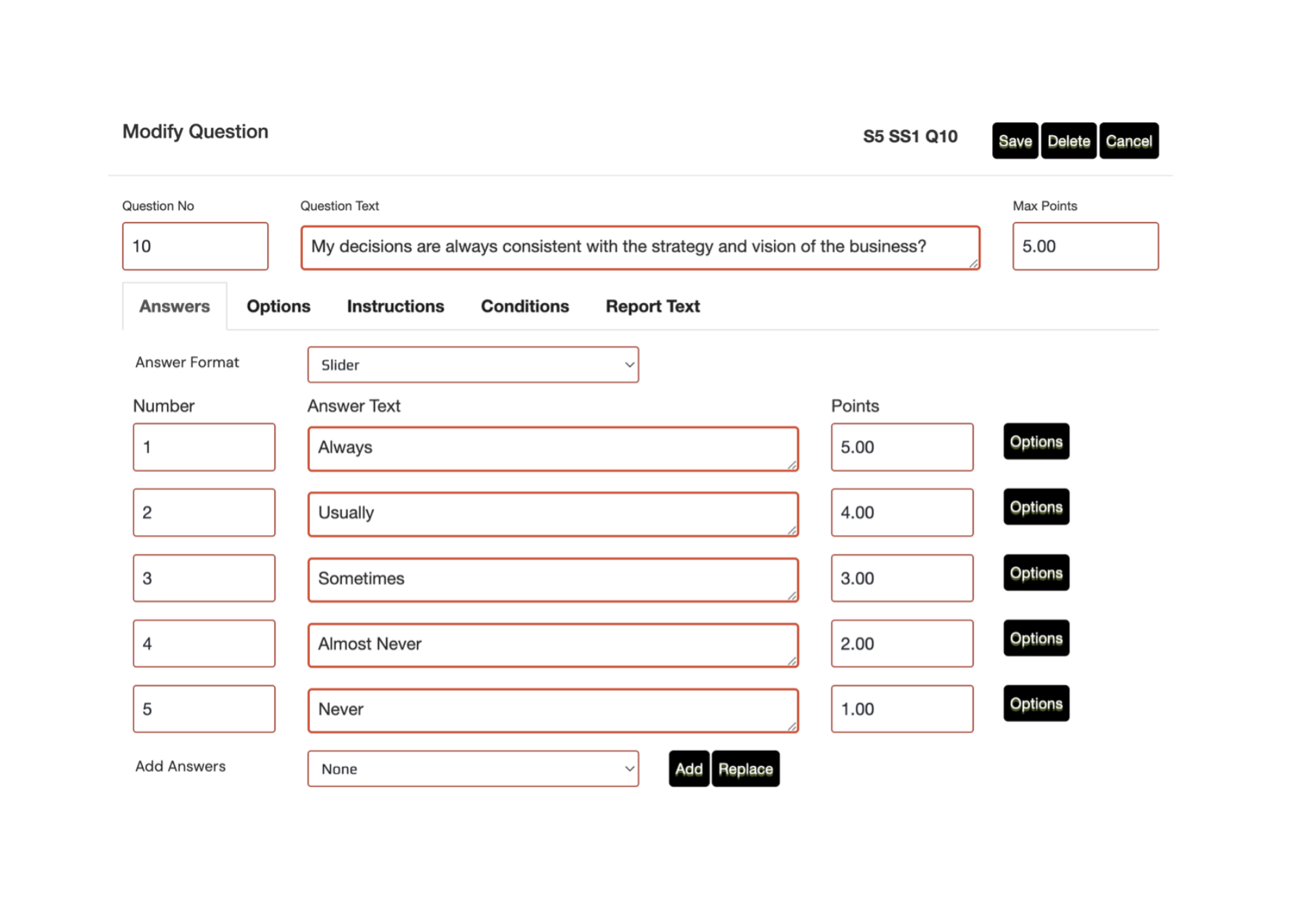Click the Delete button
This screenshot has width=1316, height=907.
coord(1068,140)
